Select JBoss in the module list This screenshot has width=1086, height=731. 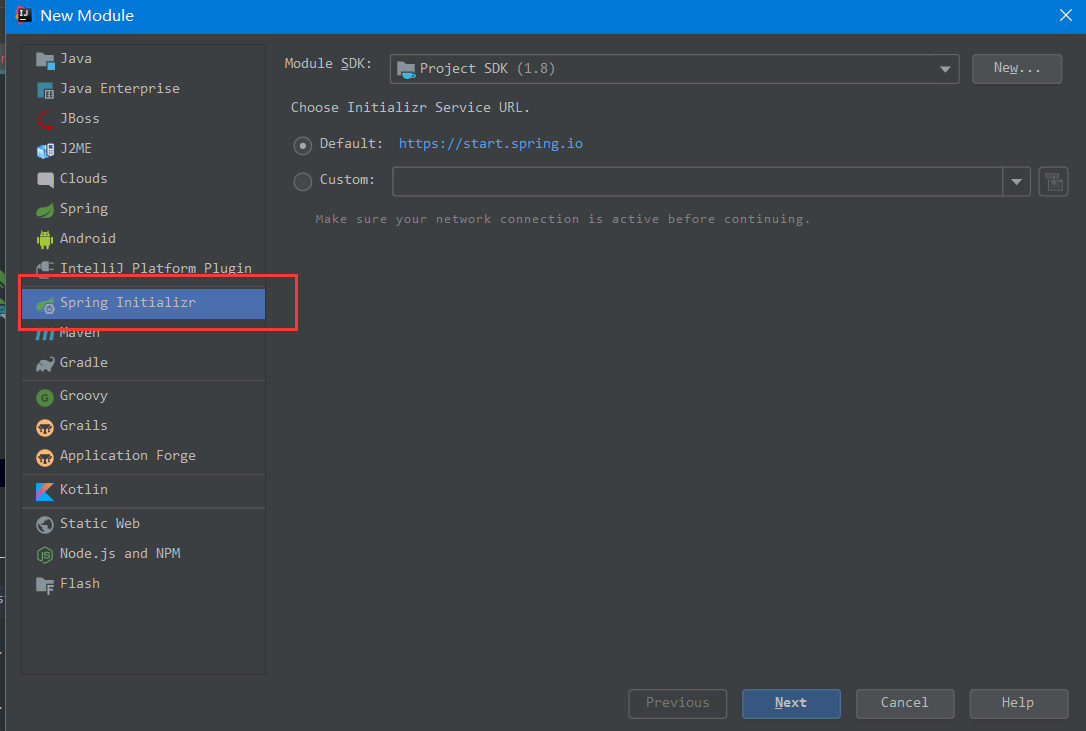pos(143,118)
